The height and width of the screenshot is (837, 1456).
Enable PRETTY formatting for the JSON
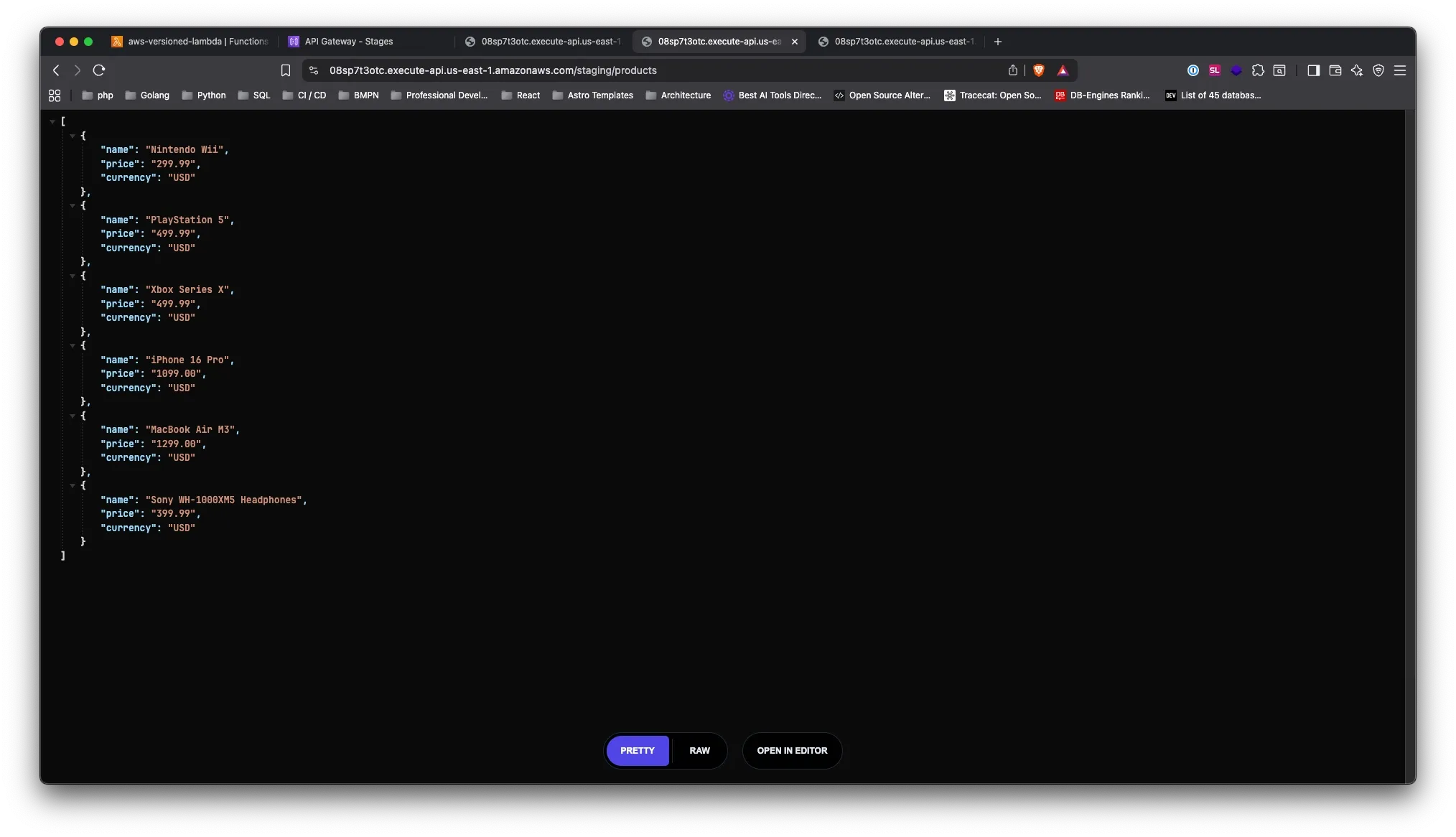[637, 751]
